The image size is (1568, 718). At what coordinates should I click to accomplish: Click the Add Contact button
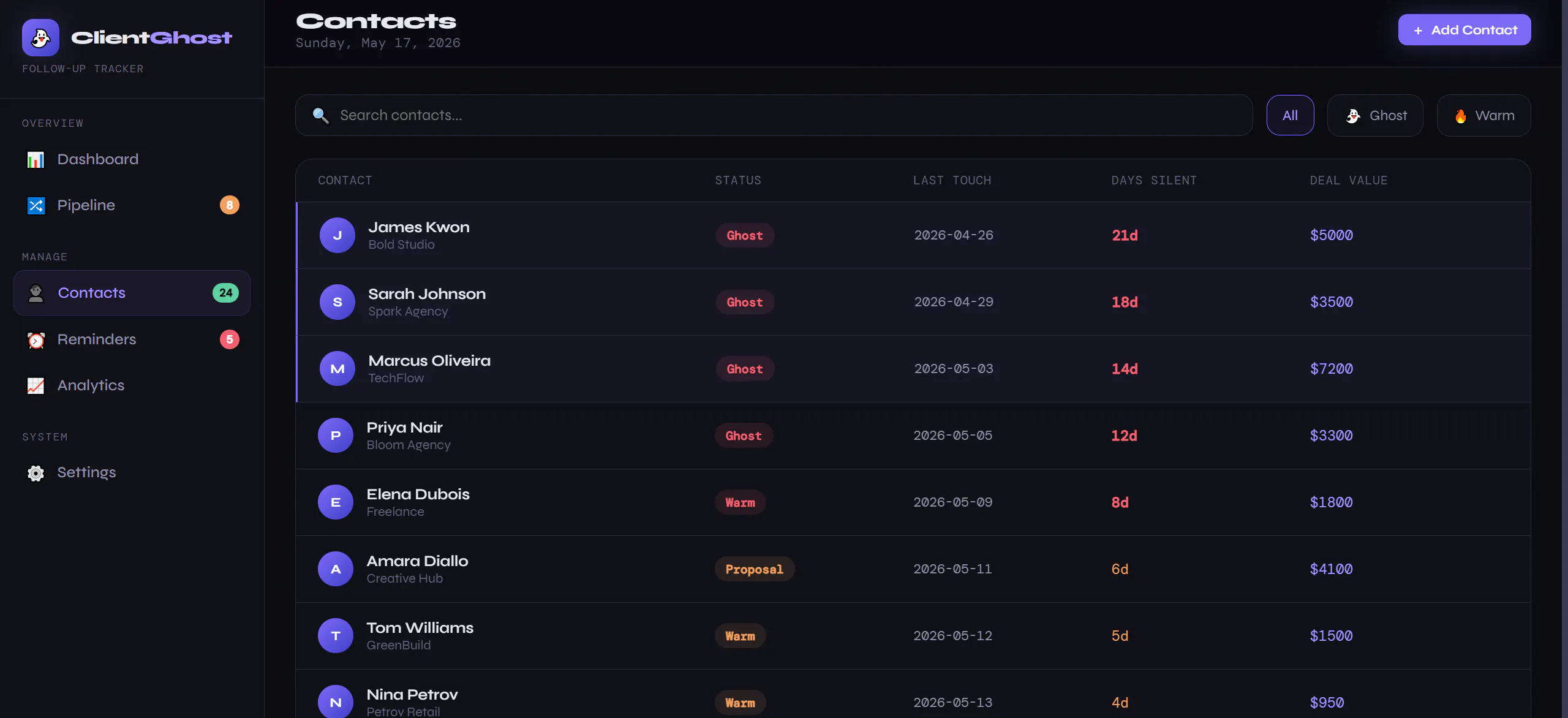click(1464, 30)
